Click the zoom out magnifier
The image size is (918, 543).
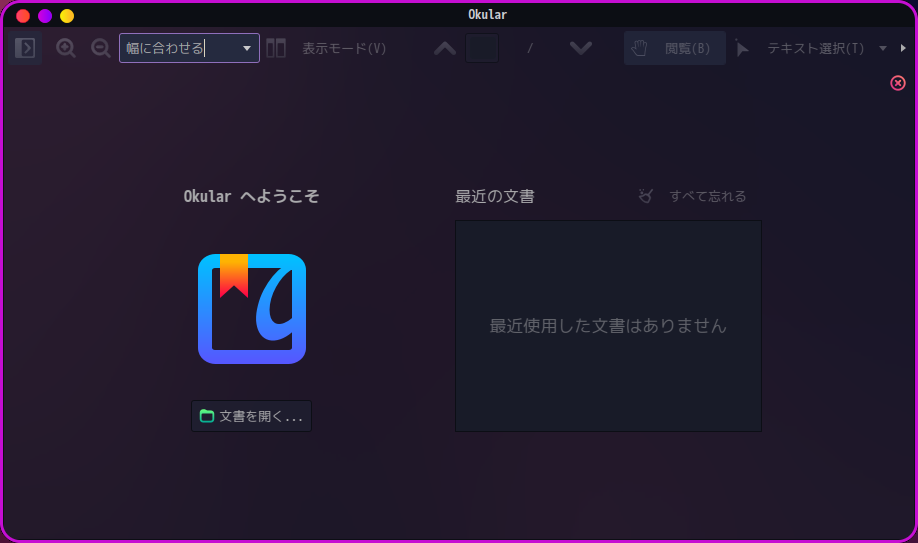tap(101, 48)
